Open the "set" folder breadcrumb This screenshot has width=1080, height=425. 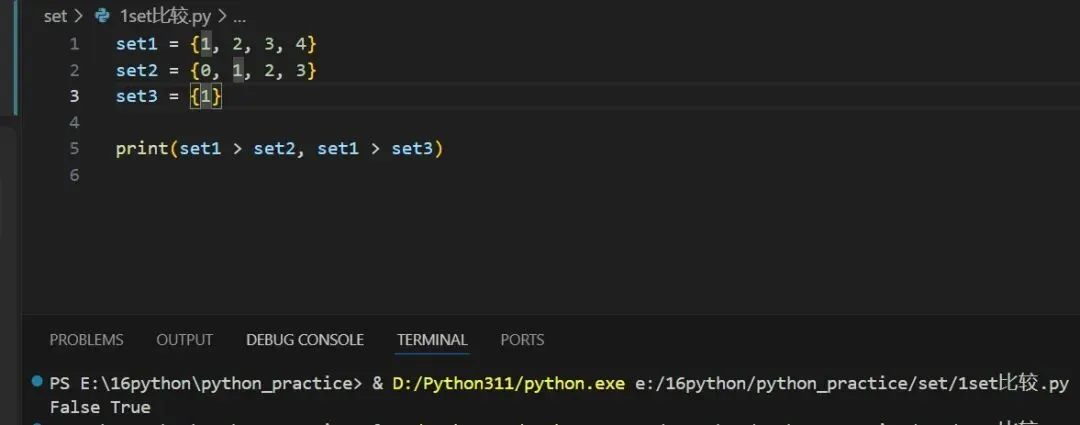coord(56,17)
